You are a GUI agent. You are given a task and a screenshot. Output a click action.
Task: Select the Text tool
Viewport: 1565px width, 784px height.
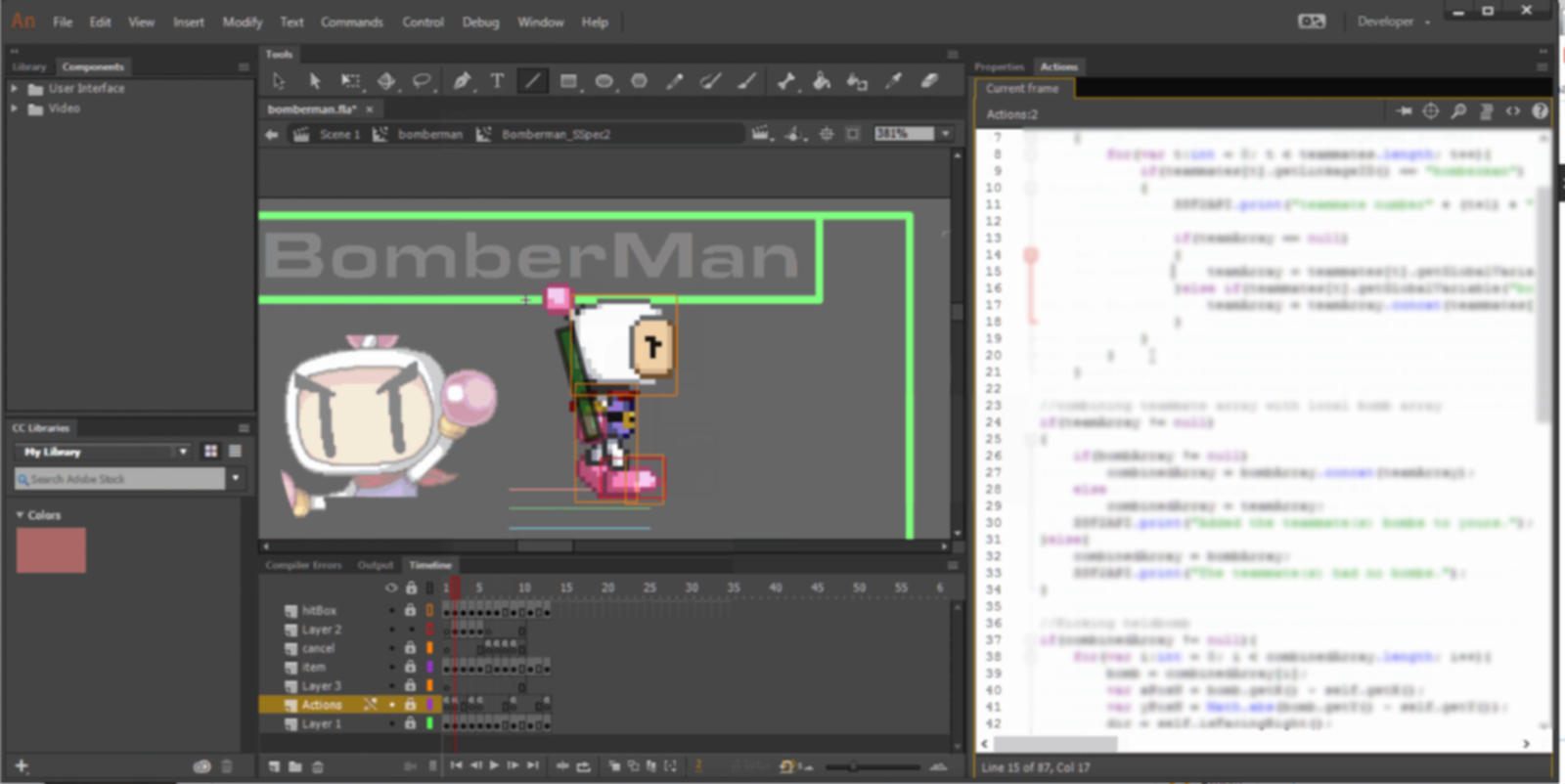[x=497, y=81]
